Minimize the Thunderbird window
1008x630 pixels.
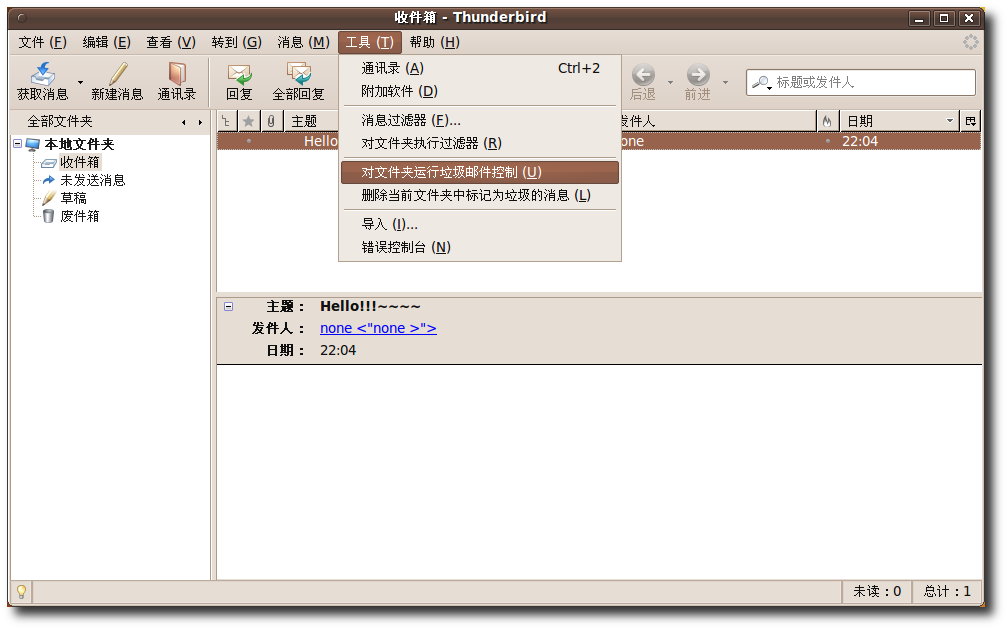919,18
